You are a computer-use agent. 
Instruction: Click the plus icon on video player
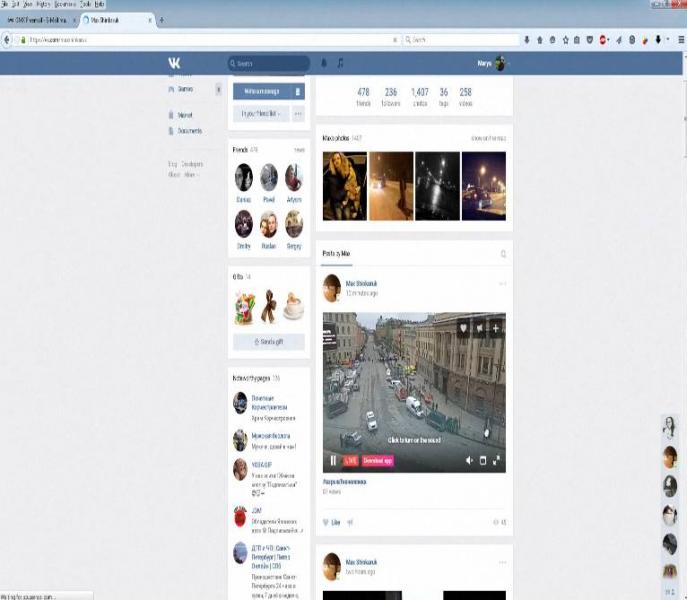tap(496, 327)
